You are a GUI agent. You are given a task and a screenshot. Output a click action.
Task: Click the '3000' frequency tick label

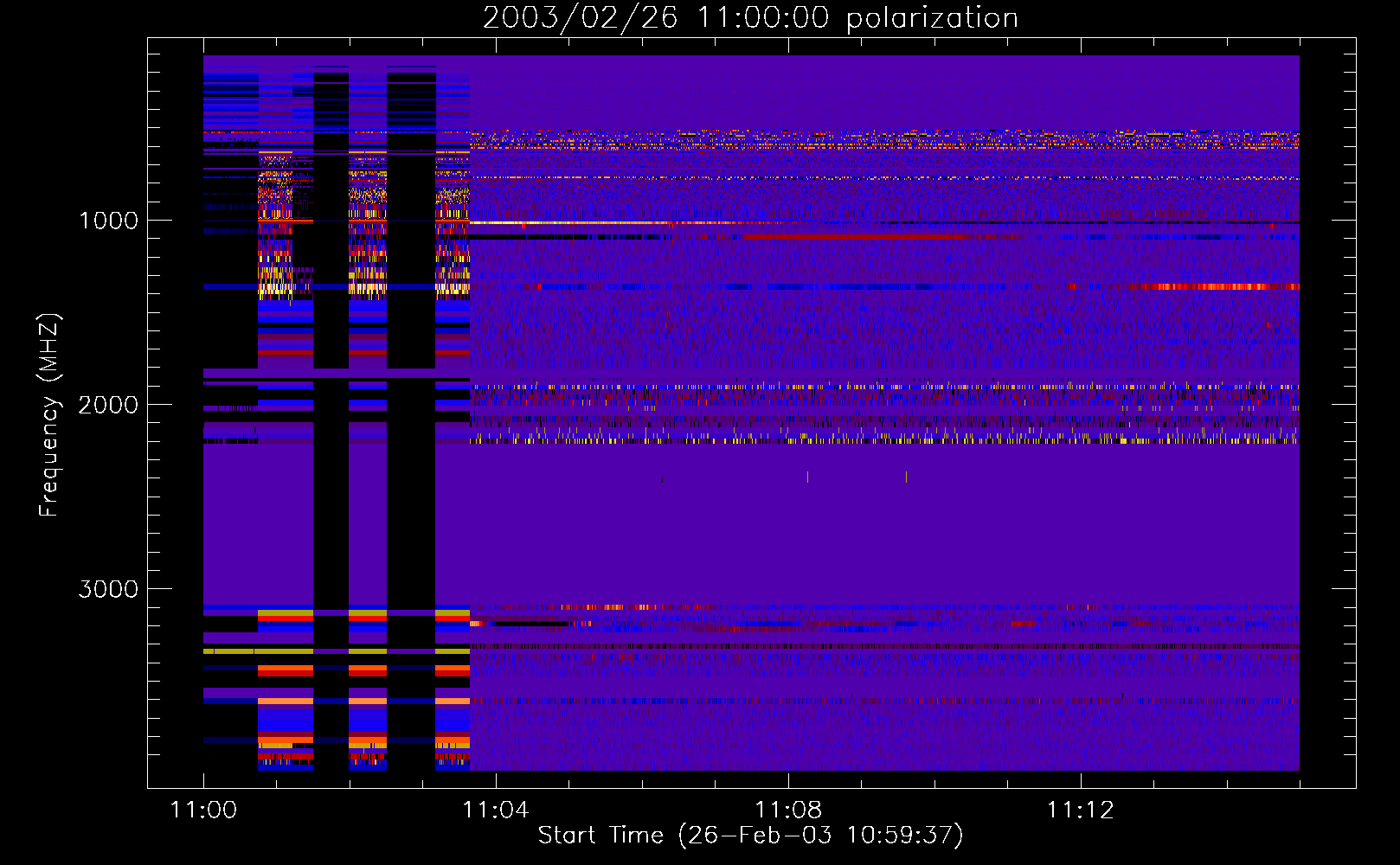[108, 589]
